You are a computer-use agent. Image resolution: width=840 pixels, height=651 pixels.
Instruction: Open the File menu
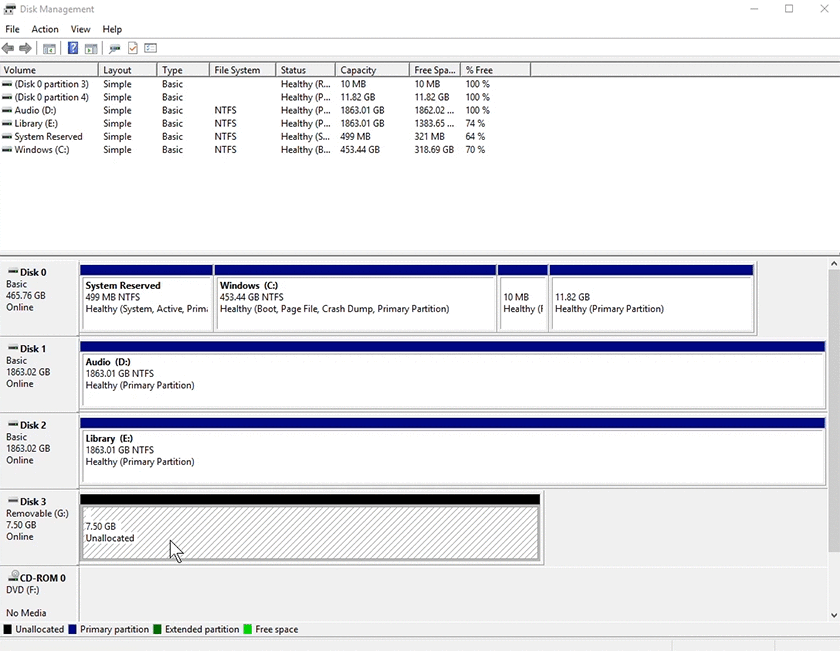12,29
